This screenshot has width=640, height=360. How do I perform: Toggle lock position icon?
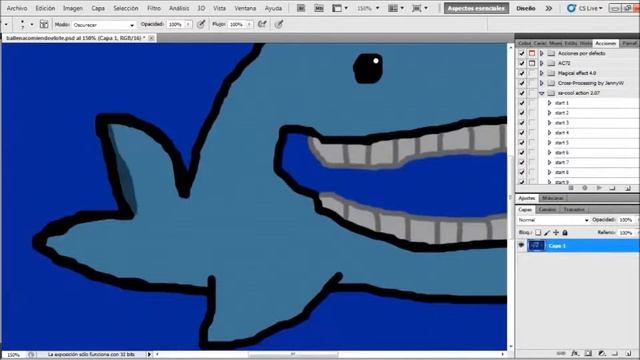(x=556, y=233)
